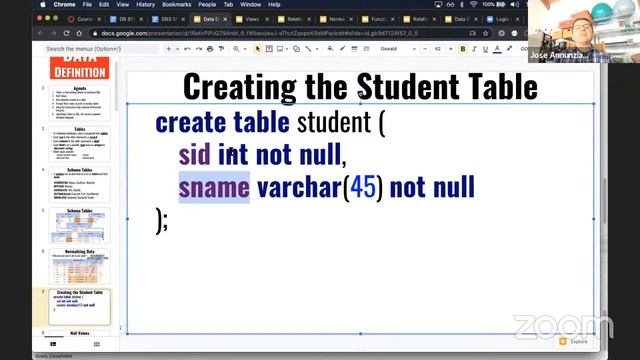Click the border dash icon
Viewport: 640px width, 360px height.
coord(366,49)
